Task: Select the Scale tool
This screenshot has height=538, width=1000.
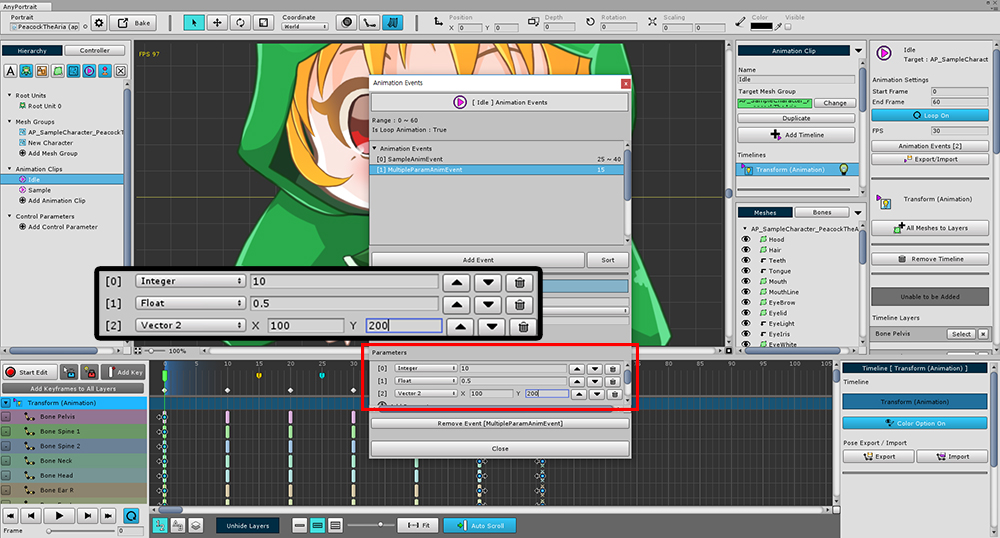Action: (x=263, y=23)
